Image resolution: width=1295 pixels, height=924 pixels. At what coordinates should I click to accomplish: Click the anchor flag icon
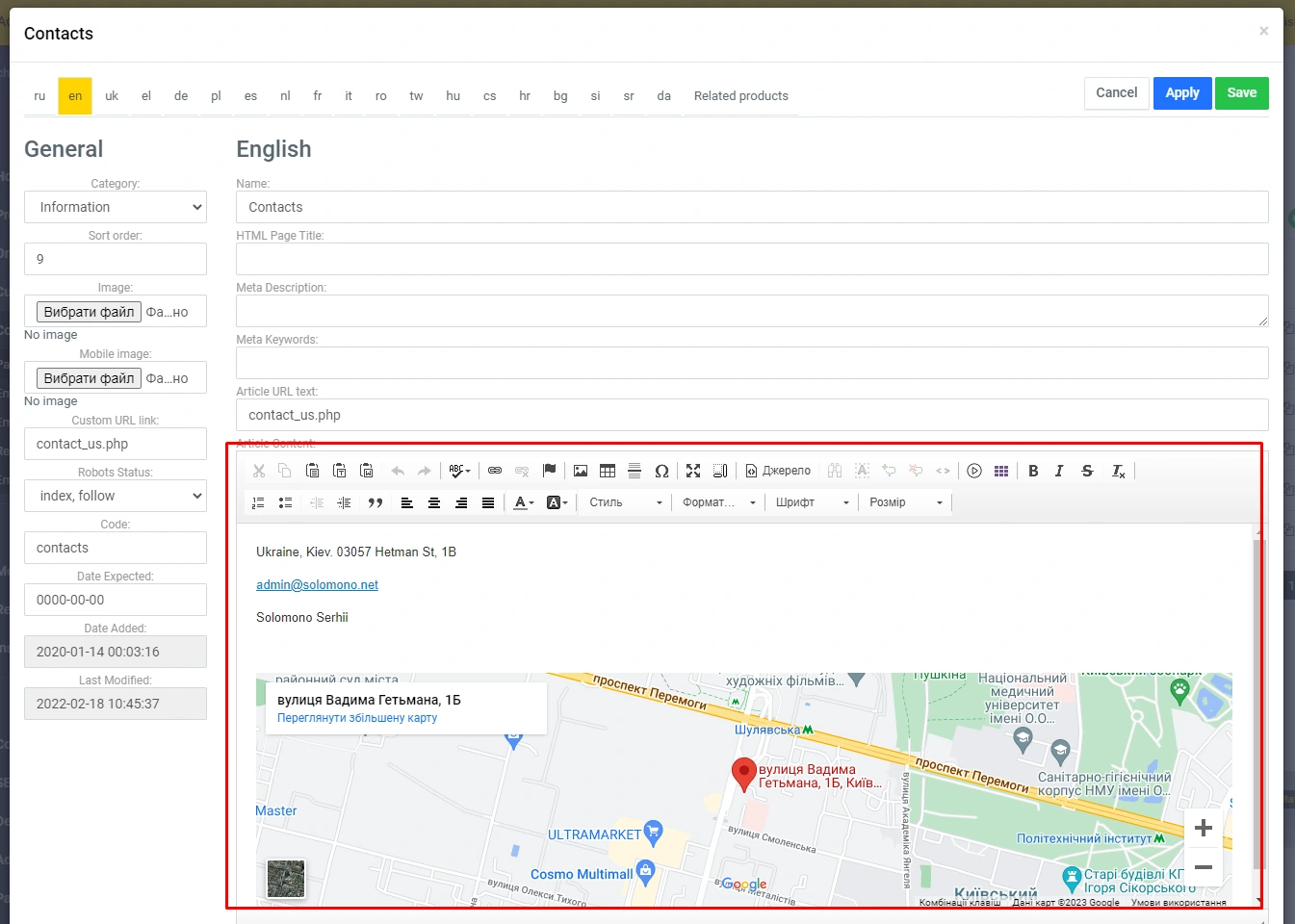click(549, 471)
